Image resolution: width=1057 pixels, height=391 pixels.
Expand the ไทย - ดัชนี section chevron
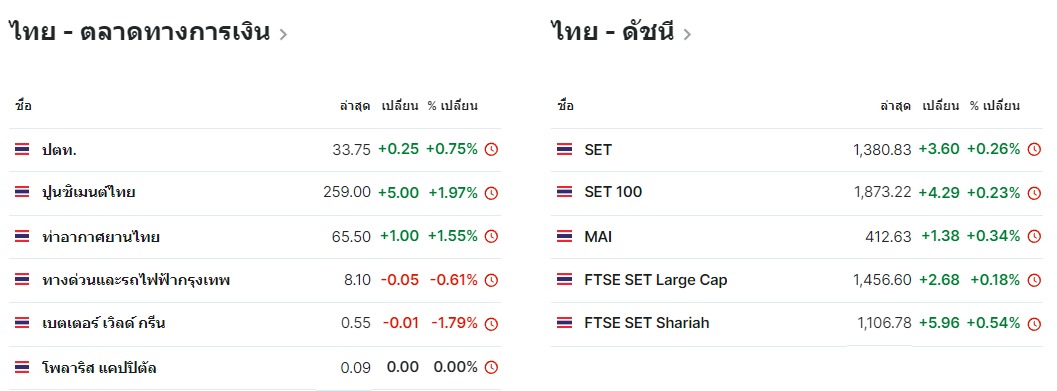point(687,34)
